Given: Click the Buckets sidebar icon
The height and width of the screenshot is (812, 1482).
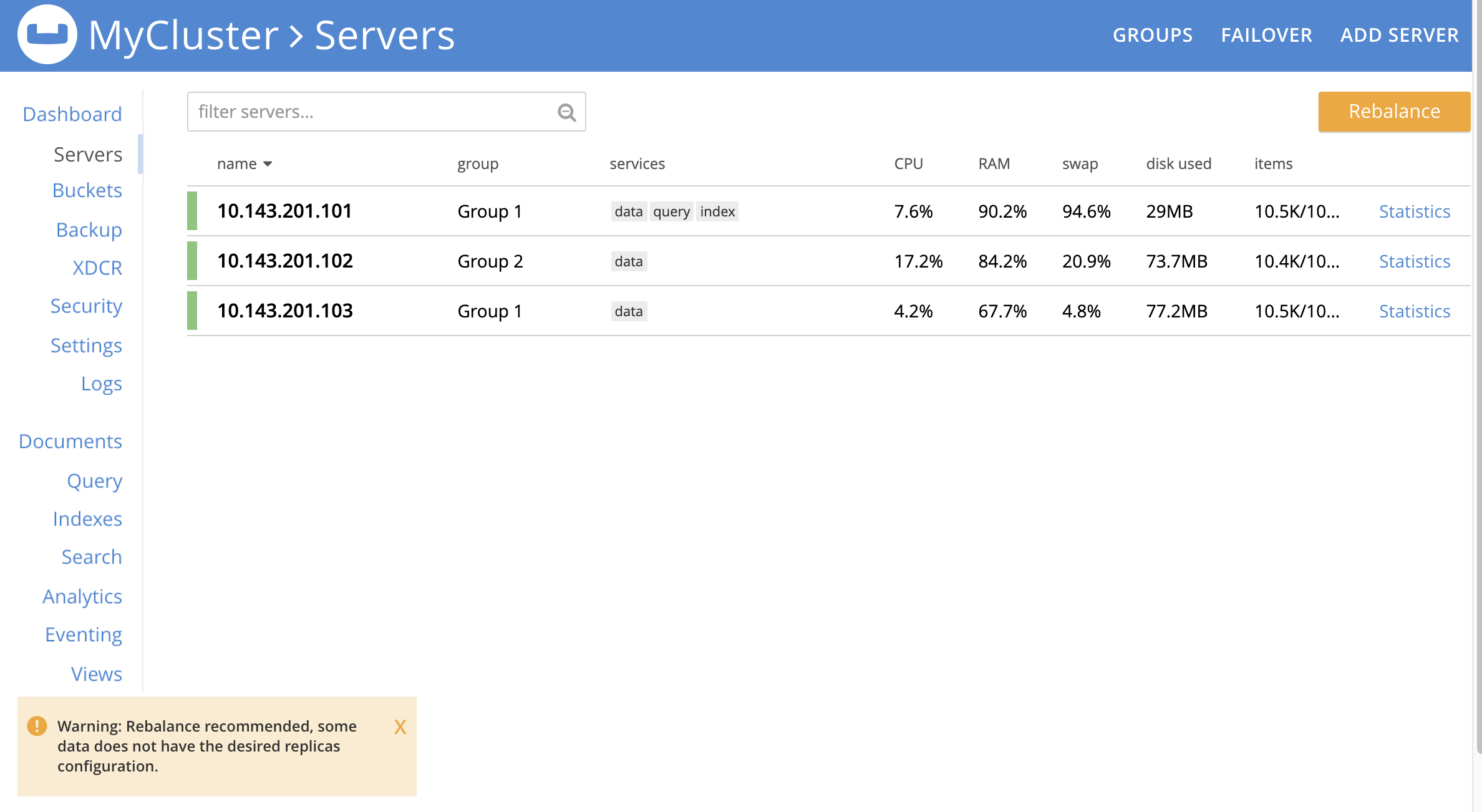Looking at the screenshot, I should coord(86,190).
